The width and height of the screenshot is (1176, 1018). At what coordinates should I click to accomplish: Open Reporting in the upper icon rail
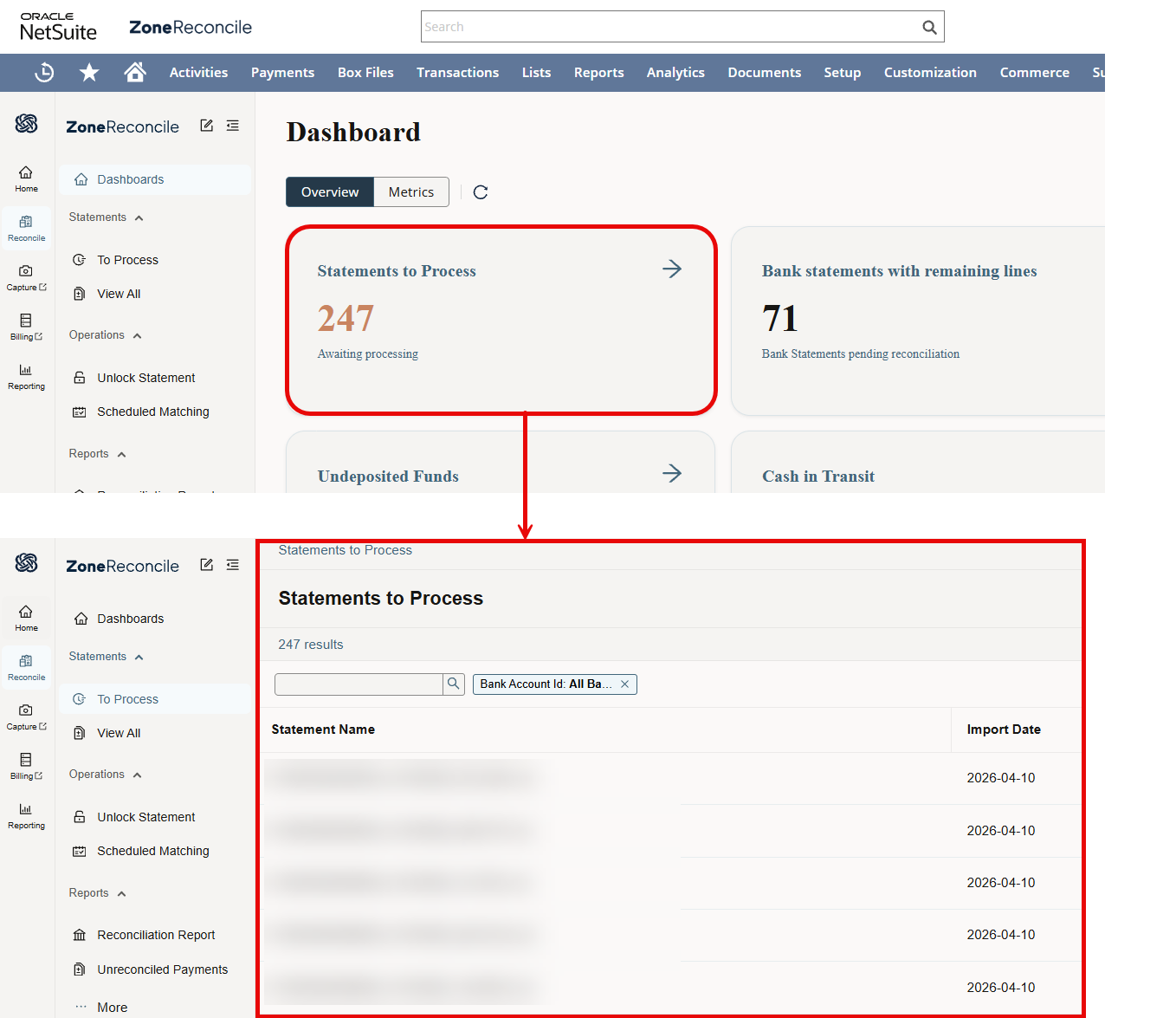click(x=26, y=377)
